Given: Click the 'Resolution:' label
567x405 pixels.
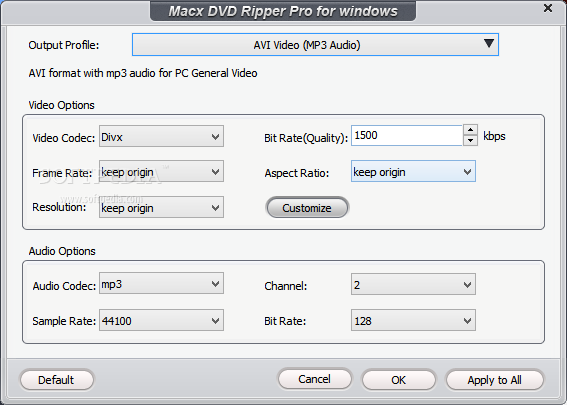Looking at the screenshot, I should [x=59, y=207].
